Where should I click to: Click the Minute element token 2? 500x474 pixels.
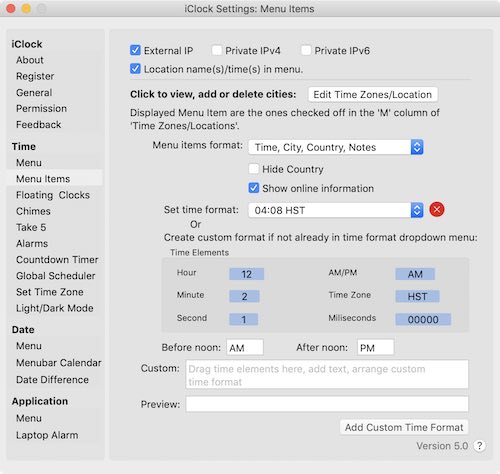pos(244,296)
